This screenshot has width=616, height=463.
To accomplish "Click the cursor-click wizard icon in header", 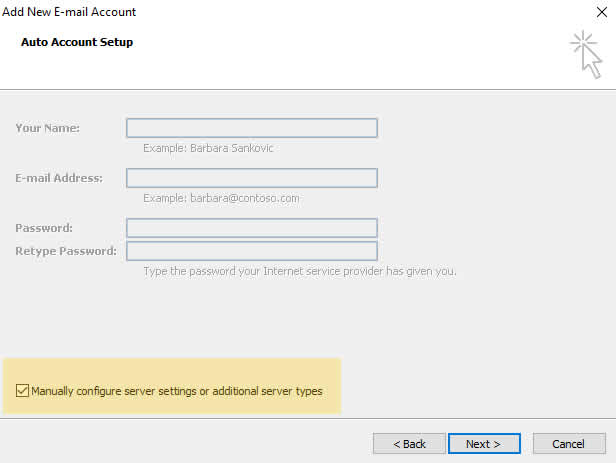I will pyautogui.click(x=587, y=55).
